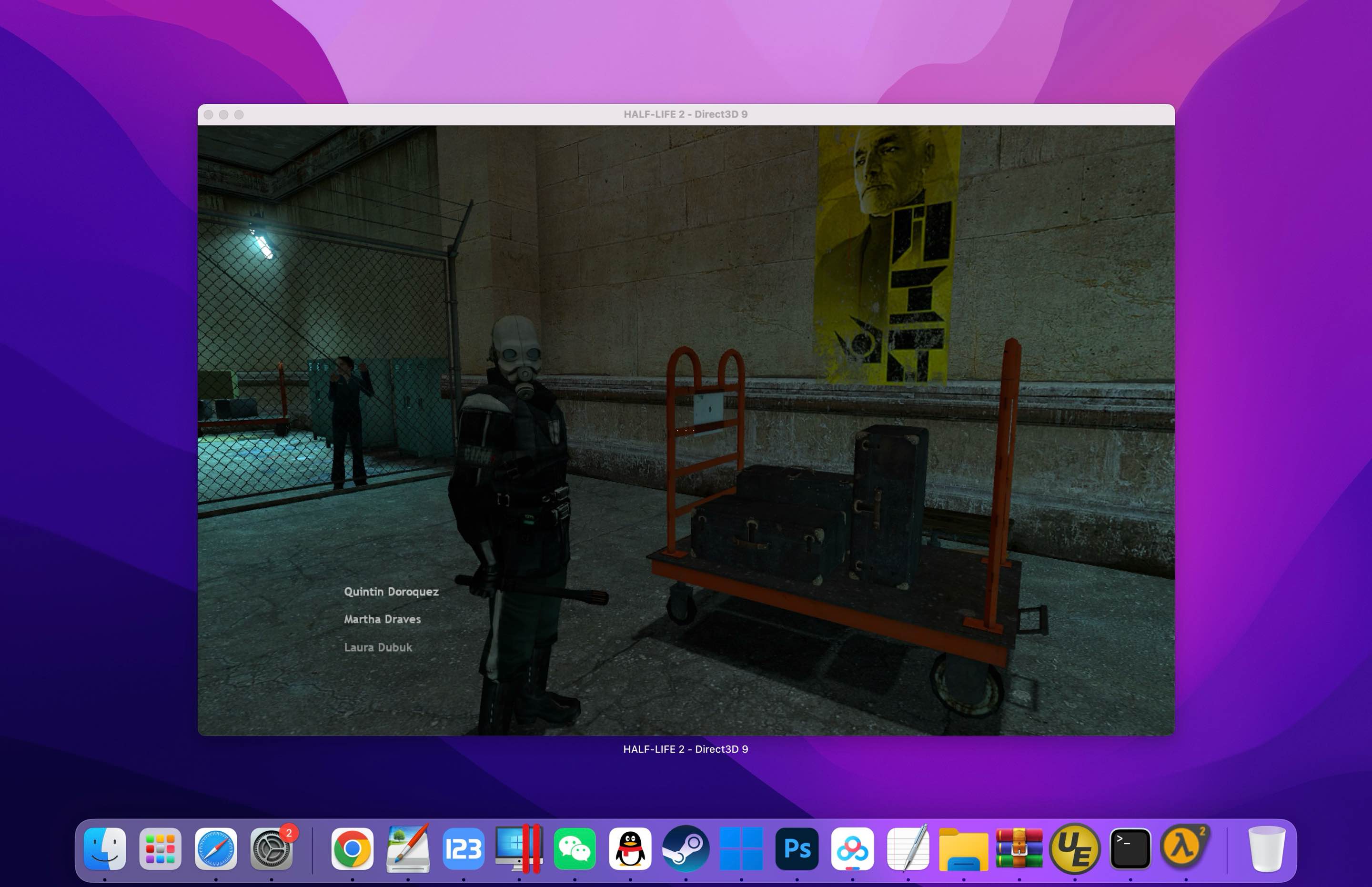This screenshot has width=1372, height=887.
Task: Open the Windows 11 logo dock icon
Action: 741,848
